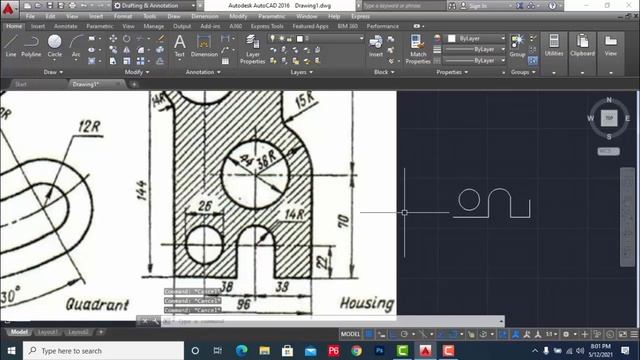640x360 pixels.
Task: Toggle MODEL space button in status bar
Action: click(350, 334)
